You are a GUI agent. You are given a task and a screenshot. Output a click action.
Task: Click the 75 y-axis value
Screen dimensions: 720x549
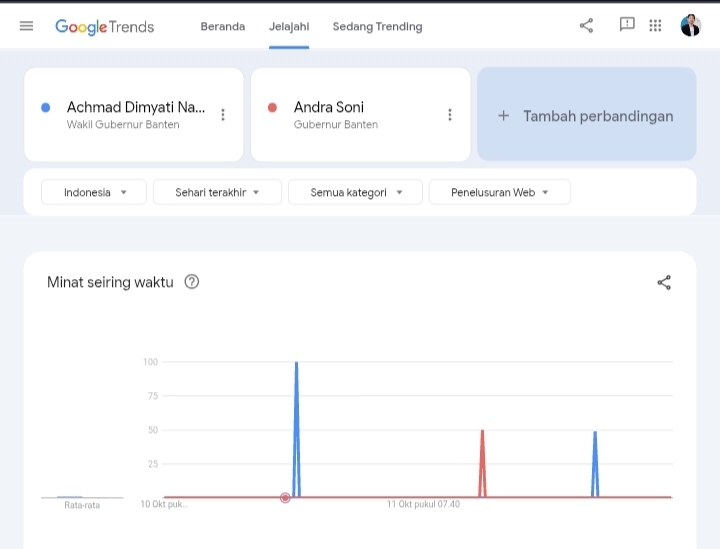point(153,396)
